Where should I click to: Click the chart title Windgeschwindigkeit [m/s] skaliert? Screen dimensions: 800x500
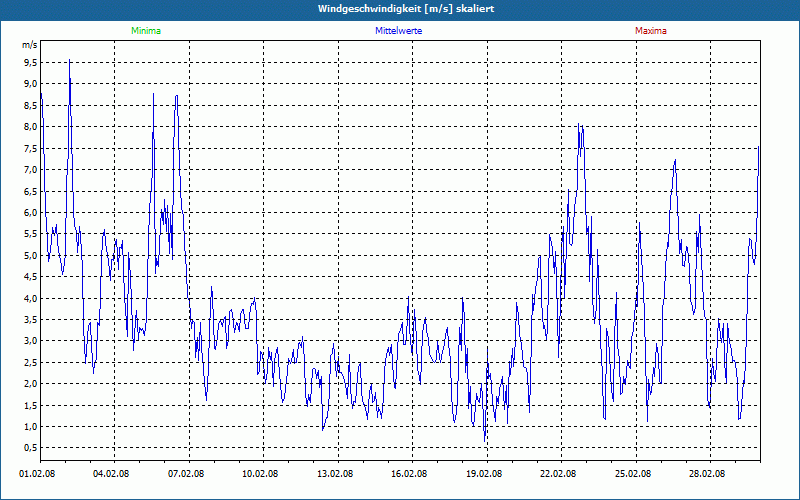[406, 9]
